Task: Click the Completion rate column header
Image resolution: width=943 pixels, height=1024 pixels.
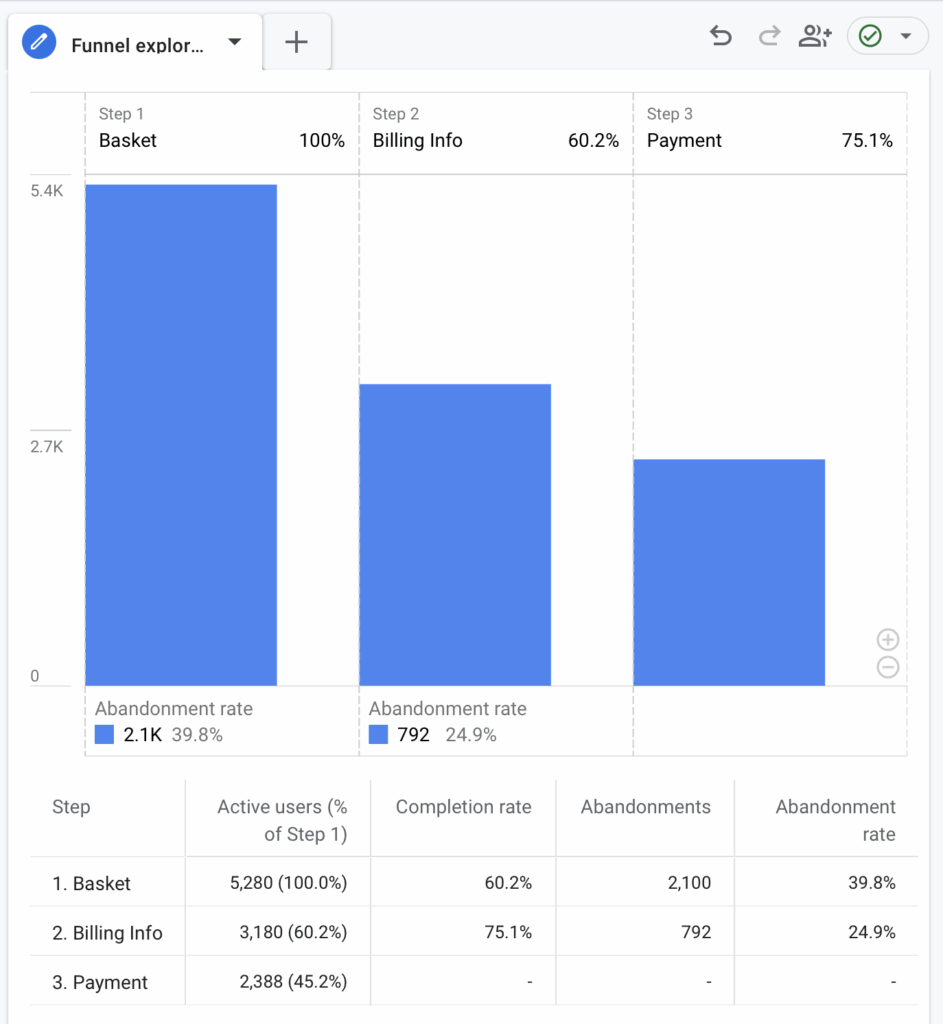Action: click(x=463, y=807)
